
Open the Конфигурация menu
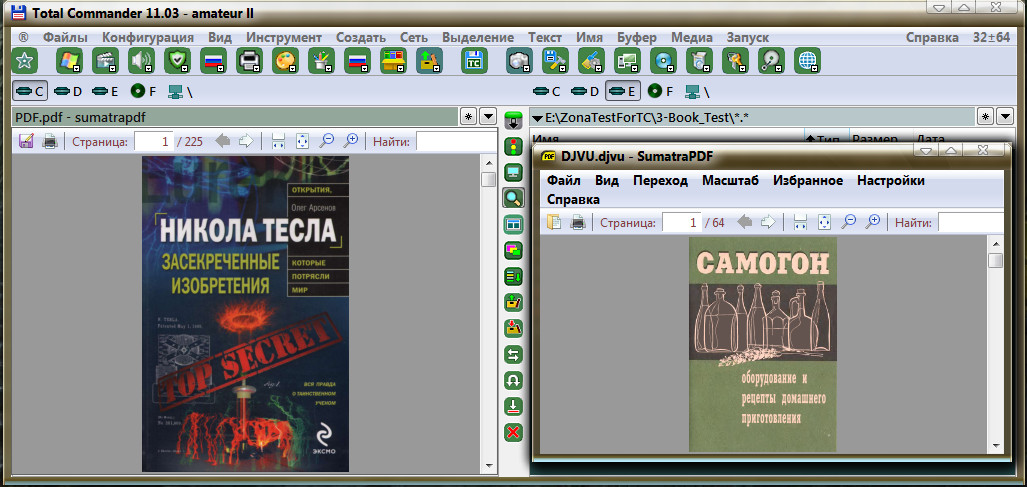tap(148, 37)
